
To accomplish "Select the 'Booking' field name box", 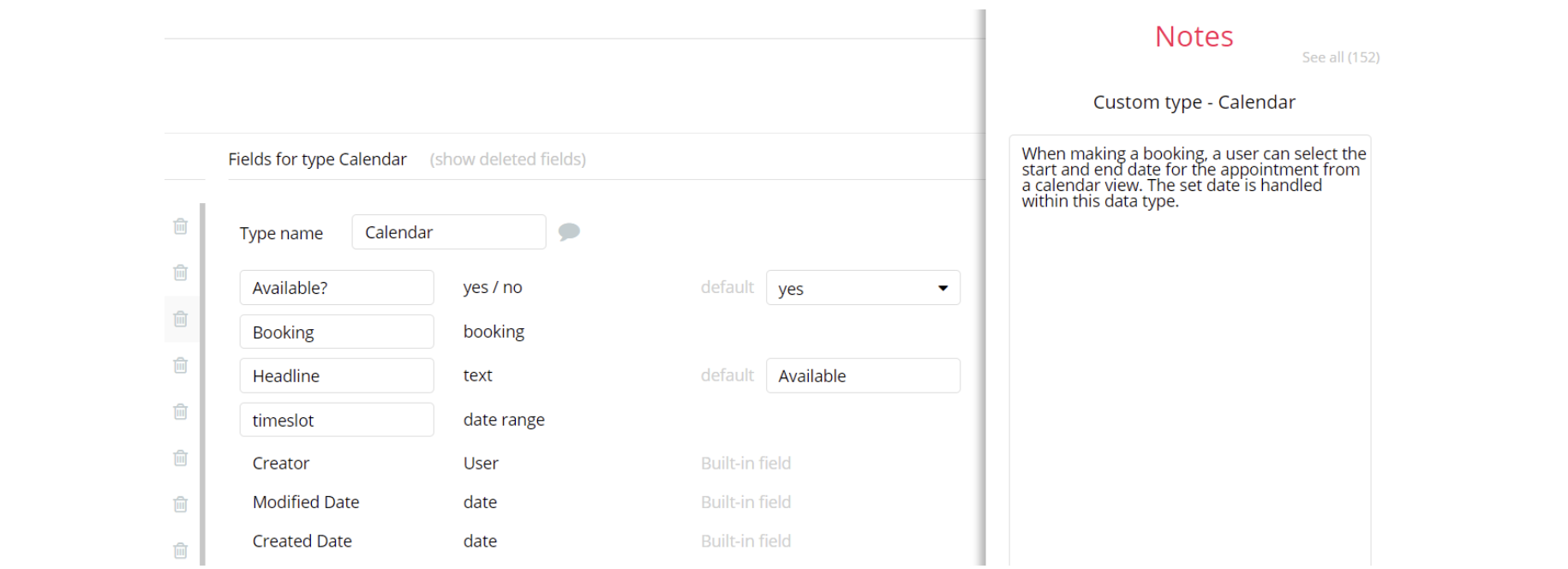I will (x=337, y=332).
